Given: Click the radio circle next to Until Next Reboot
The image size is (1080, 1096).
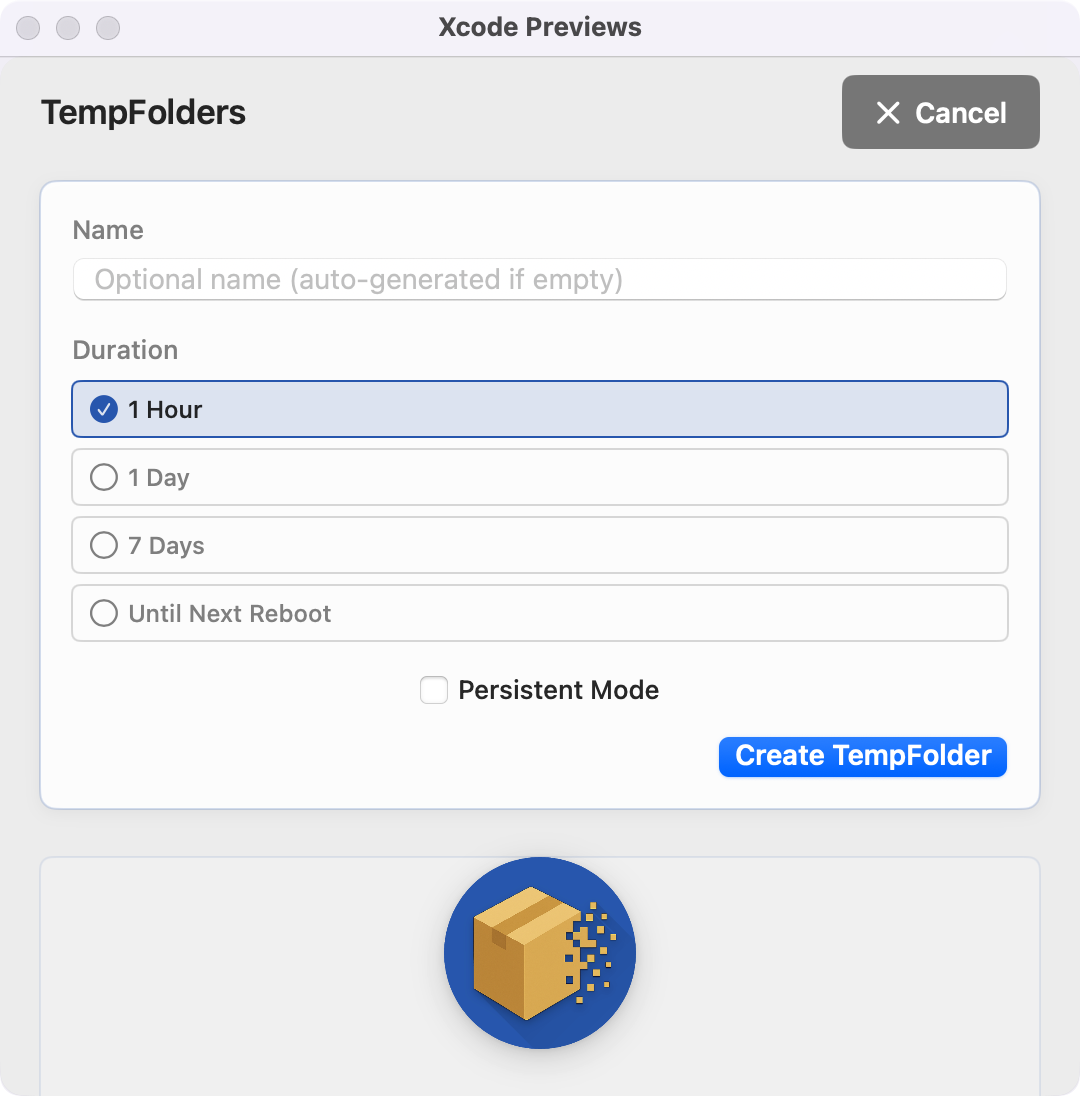Looking at the screenshot, I should pos(103,613).
